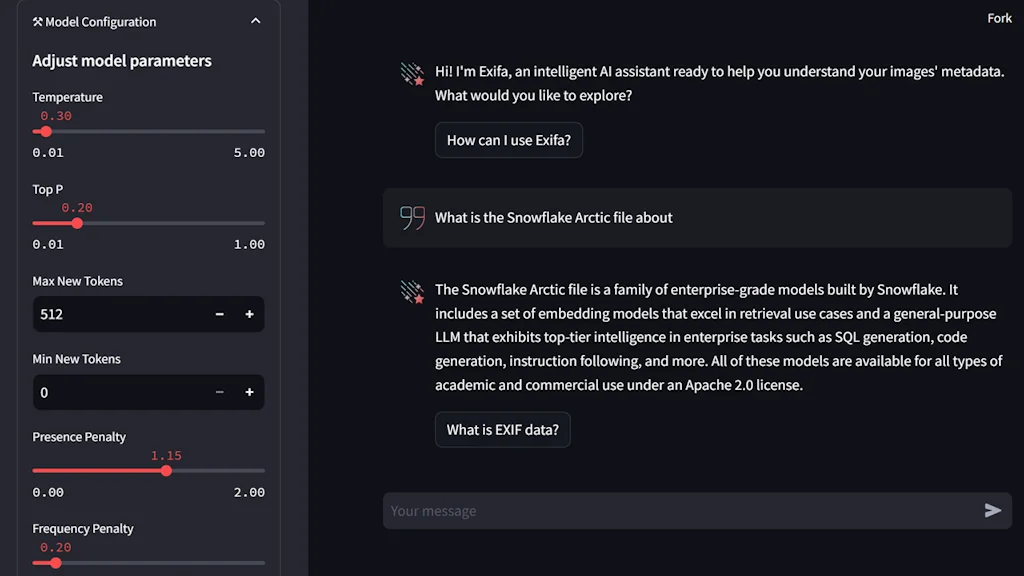Click plus icon to increase Min New Tokens
The image size is (1024, 576).
coord(249,392)
